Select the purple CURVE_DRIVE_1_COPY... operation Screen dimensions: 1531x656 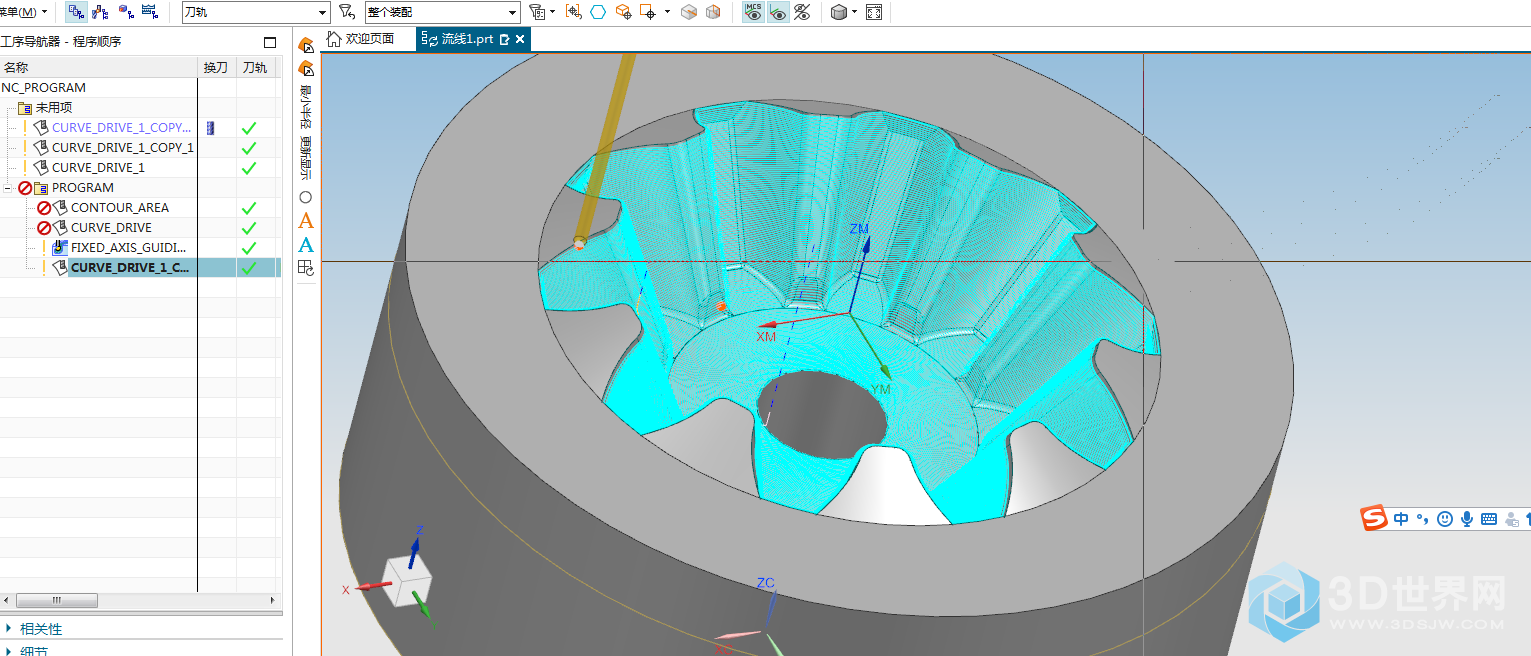click(121, 127)
